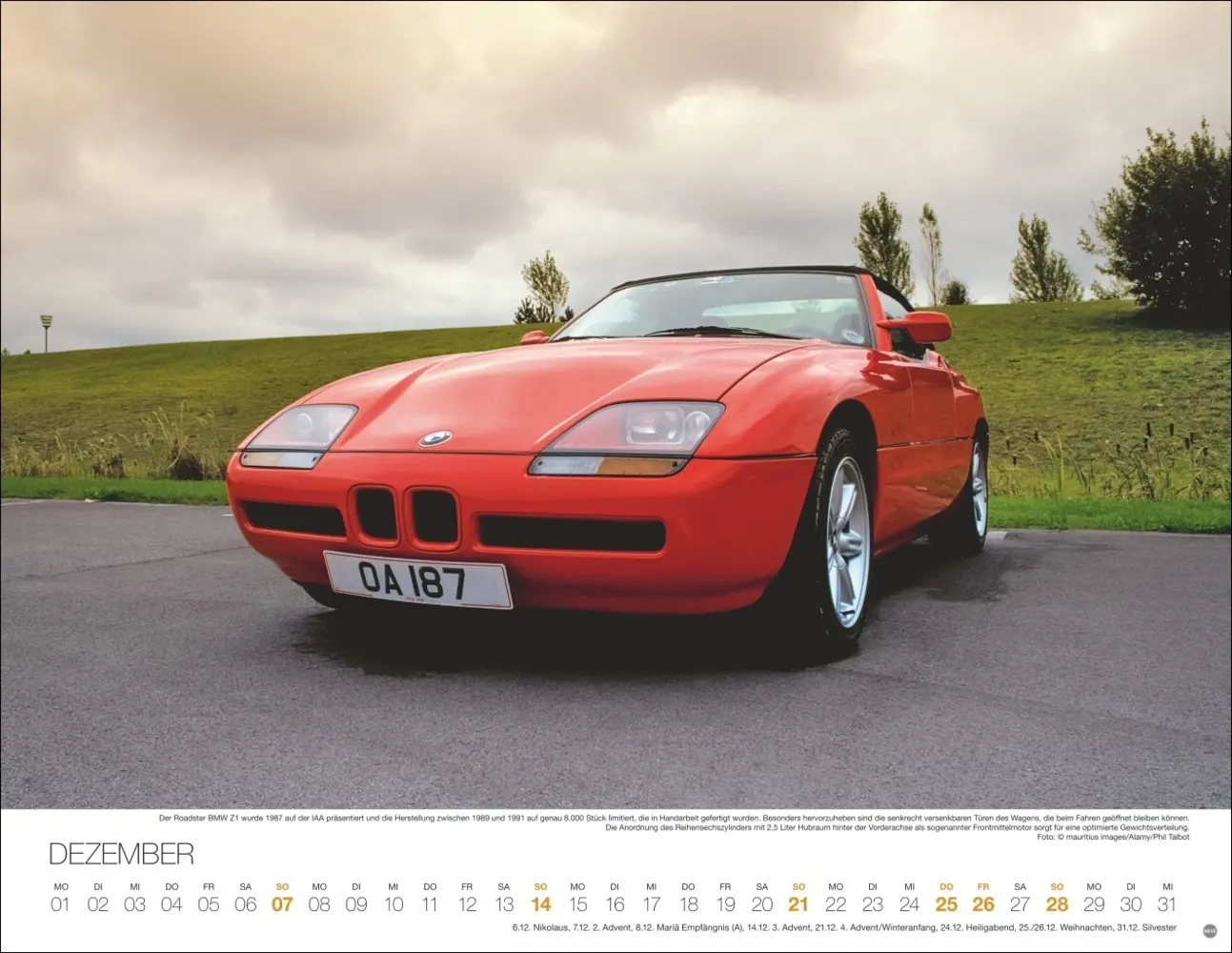Click the MO weekday label above 01

(61, 886)
